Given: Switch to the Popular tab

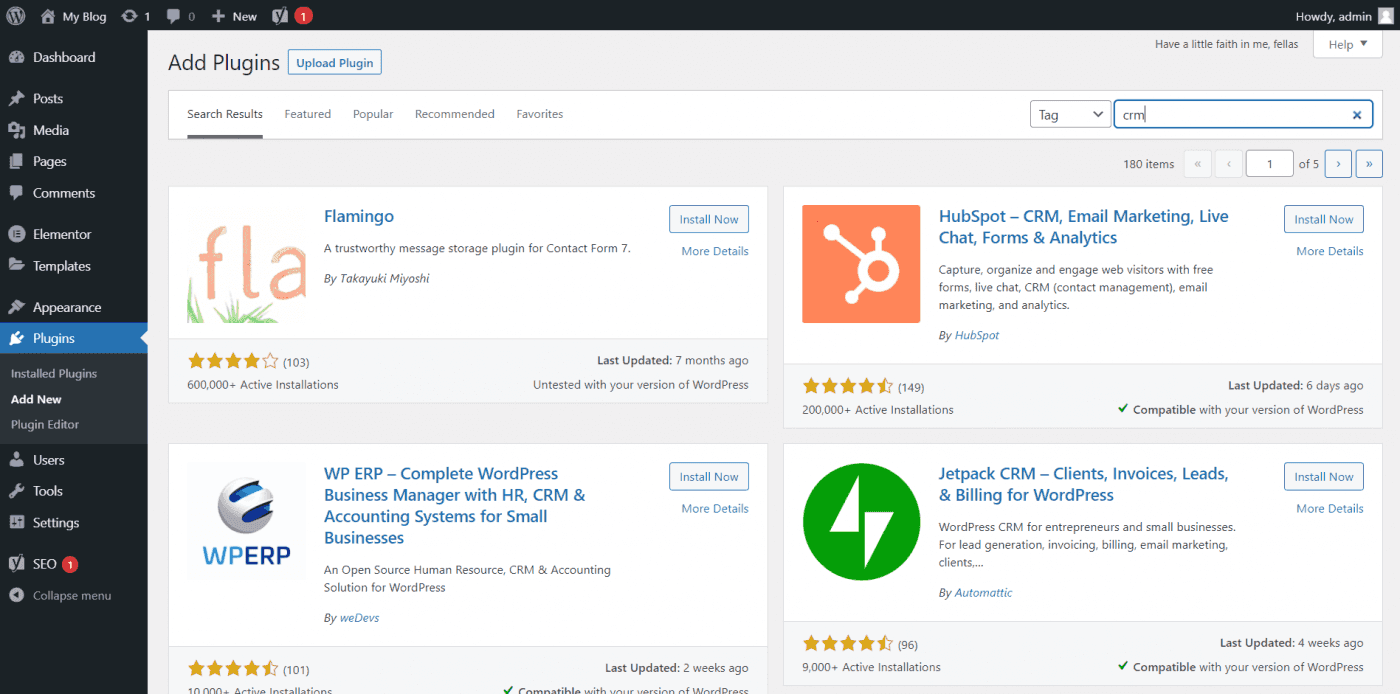Looking at the screenshot, I should [373, 114].
